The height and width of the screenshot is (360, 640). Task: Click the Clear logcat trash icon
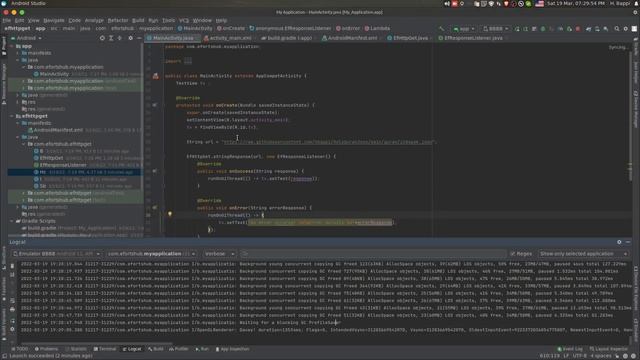pos(12,266)
